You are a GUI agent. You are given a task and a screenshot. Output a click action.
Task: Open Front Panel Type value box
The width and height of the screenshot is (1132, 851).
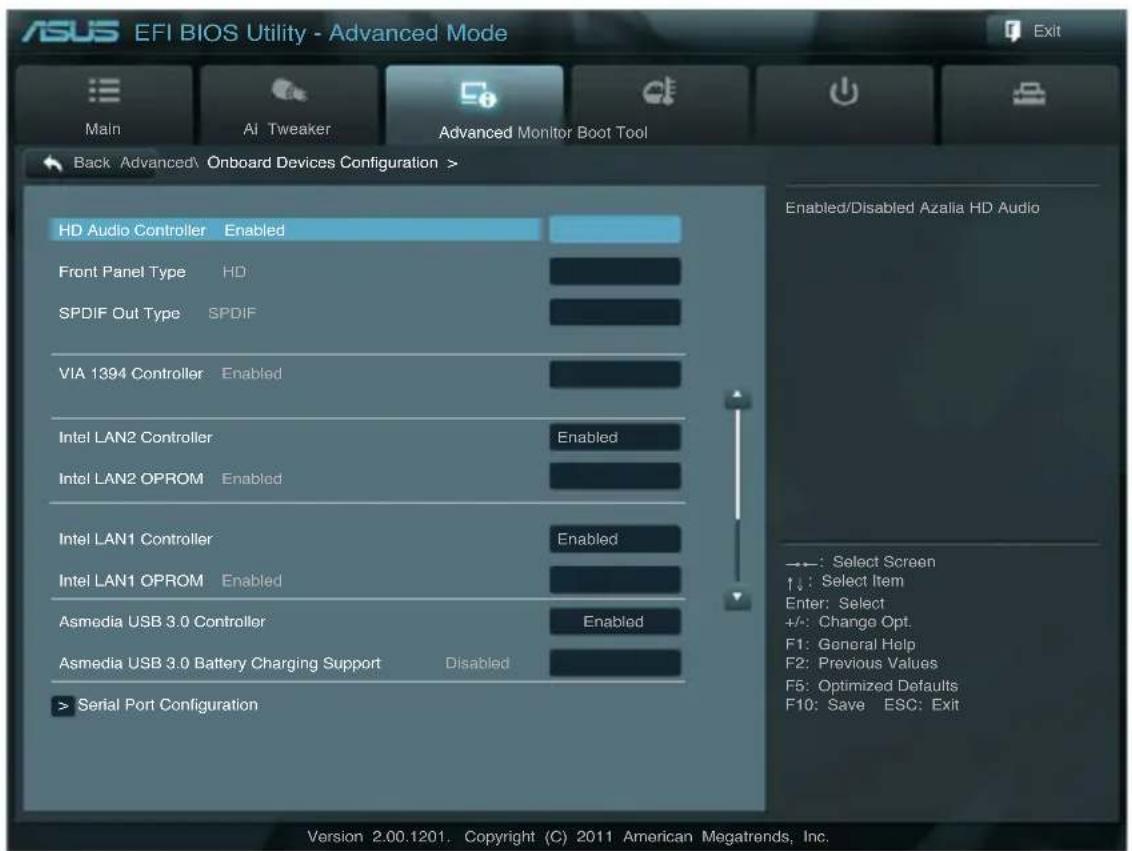pos(614,271)
